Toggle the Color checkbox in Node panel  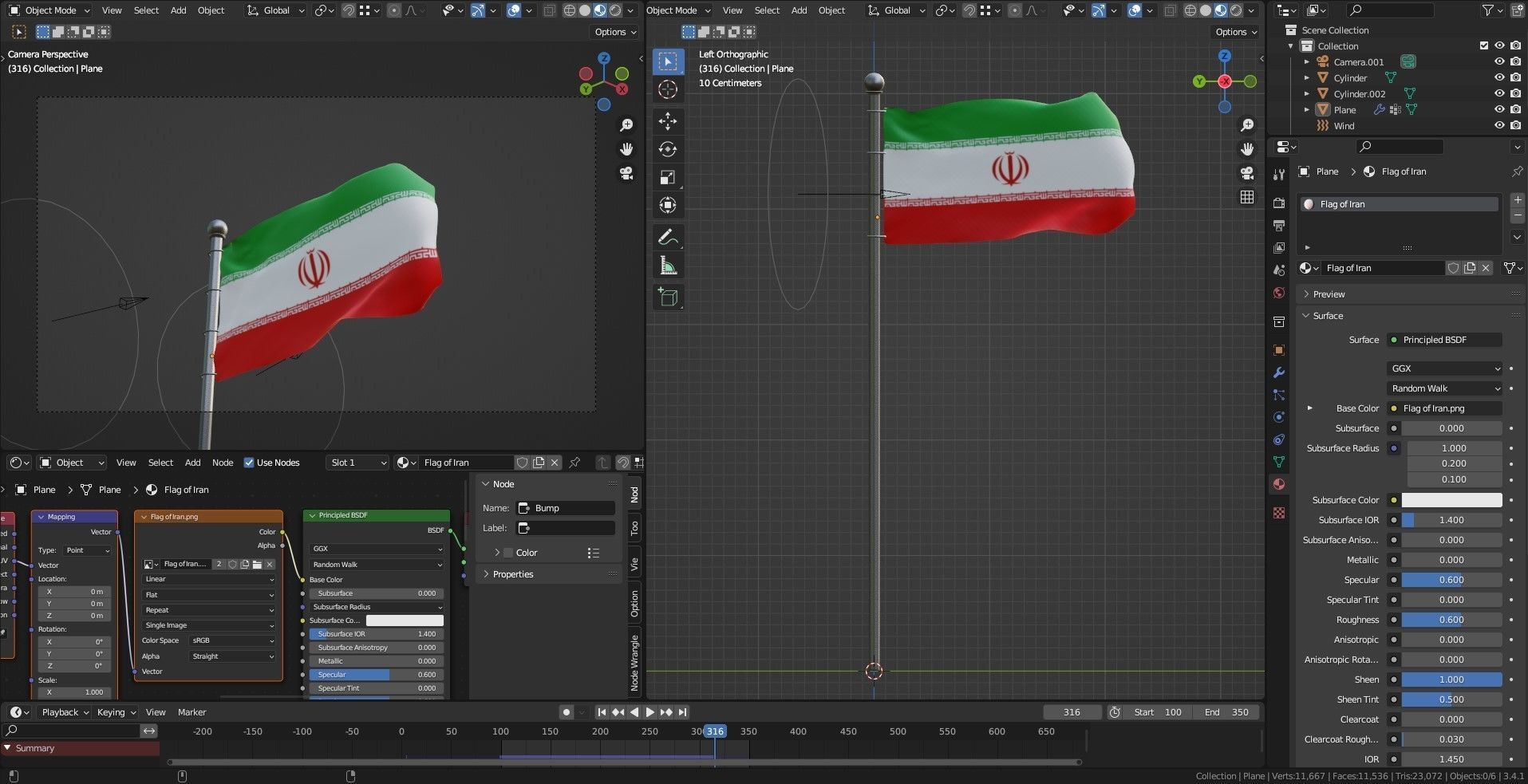pyautogui.click(x=508, y=553)
